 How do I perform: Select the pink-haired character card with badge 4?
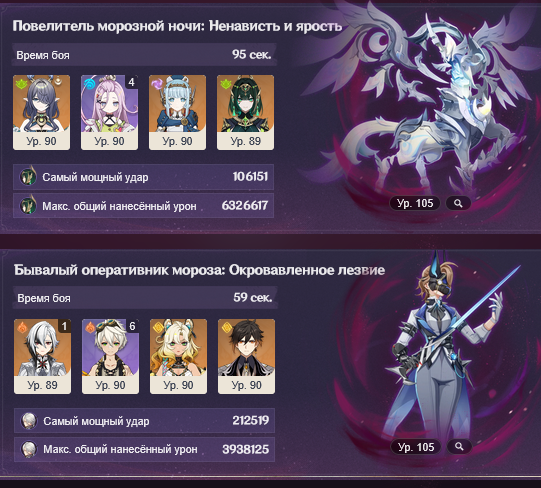click(109, 113)
